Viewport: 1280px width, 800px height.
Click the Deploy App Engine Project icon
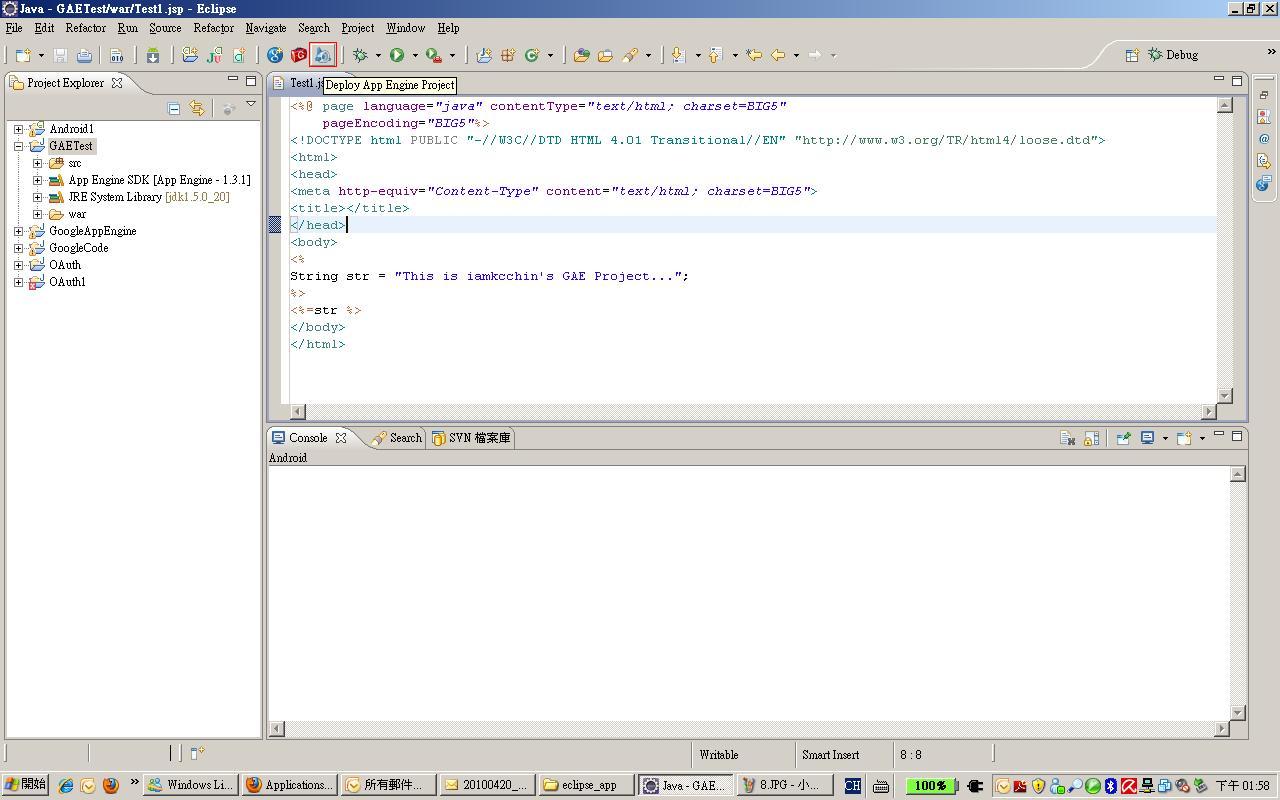tap(322, 55)
